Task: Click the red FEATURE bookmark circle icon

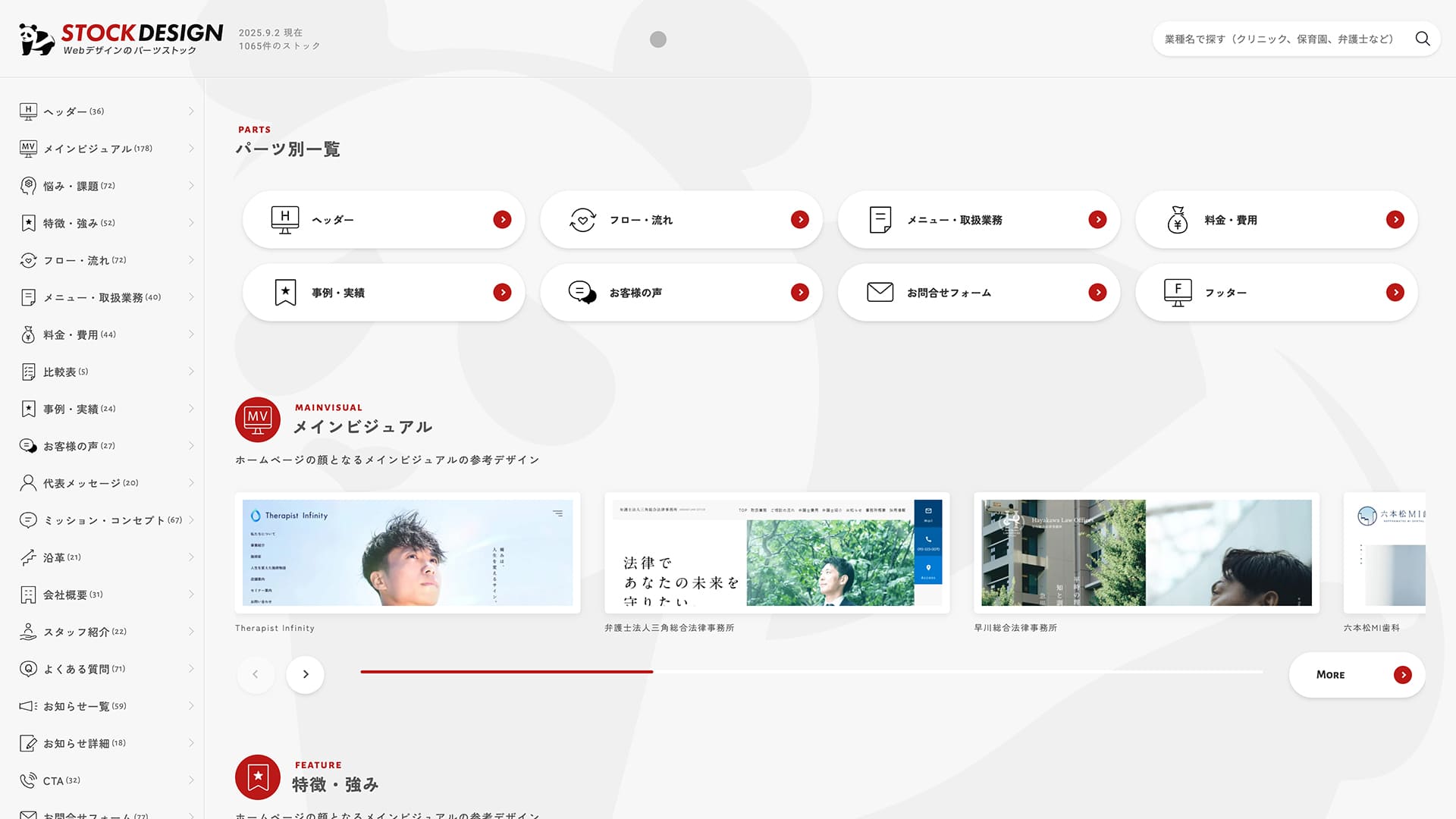Action: click(x=258, y=777)
